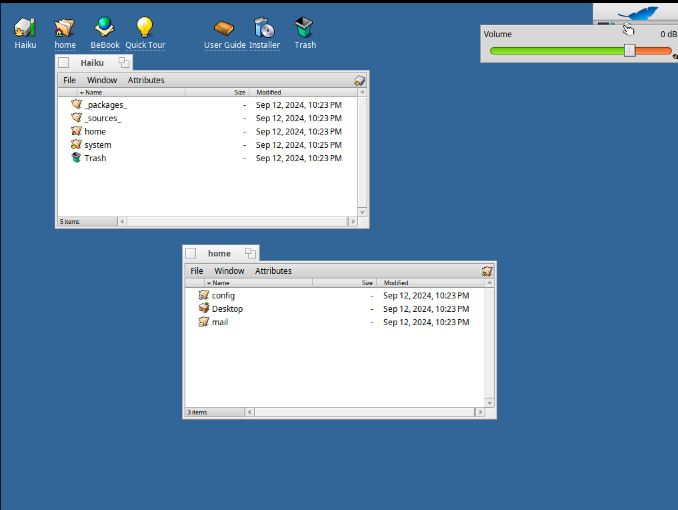Viewport: 678px width, 510px height.
Task: Click the '3 items' count in home window
Action: point(197,412)
